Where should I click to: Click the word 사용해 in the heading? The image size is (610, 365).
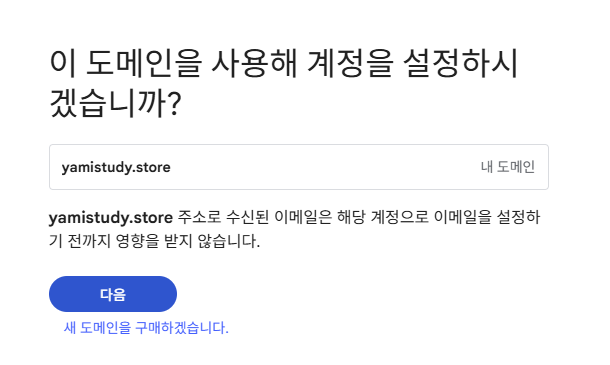click(x=254, y=63)
